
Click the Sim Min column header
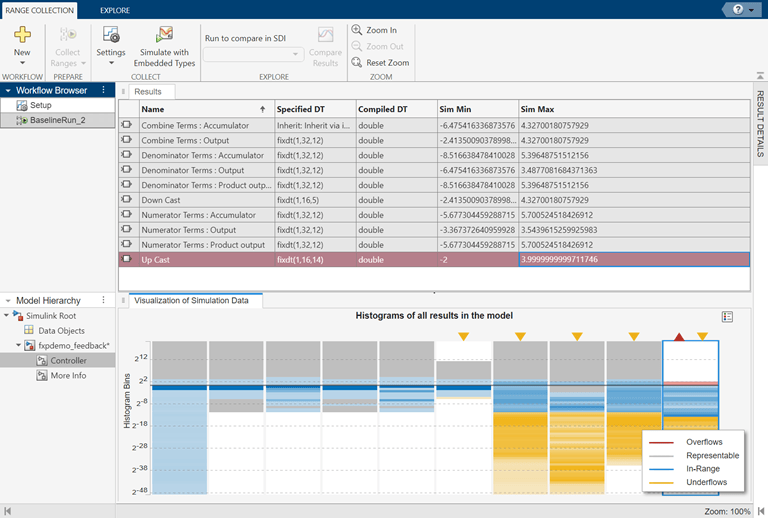coord(478,109)
